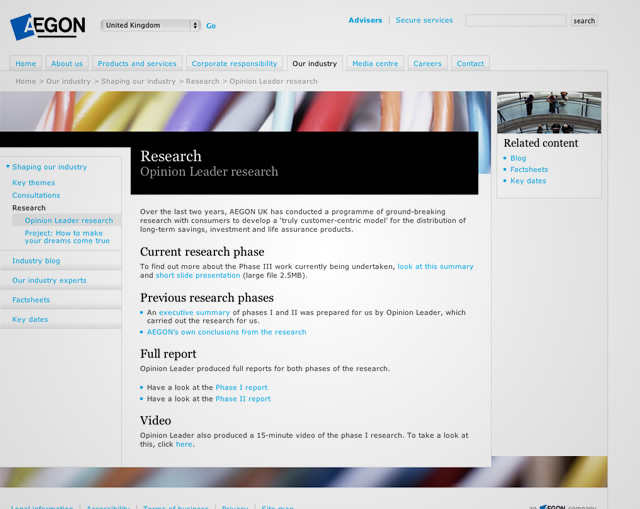Click the 'here' video link
Viewport: 640px width, 509px height.
[x=184, y=444]
